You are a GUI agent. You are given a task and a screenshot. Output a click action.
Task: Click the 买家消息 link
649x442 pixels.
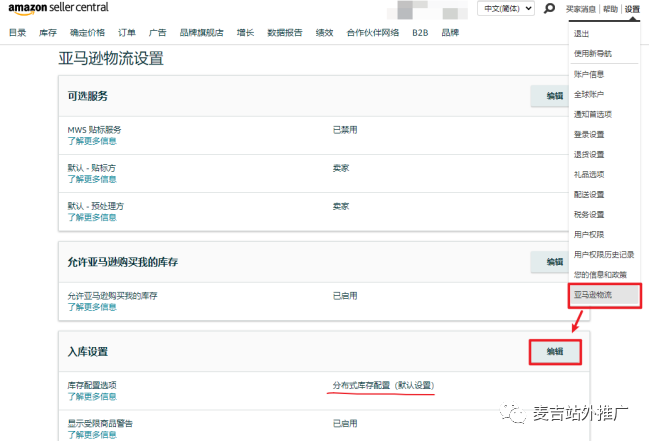point(581,9)
